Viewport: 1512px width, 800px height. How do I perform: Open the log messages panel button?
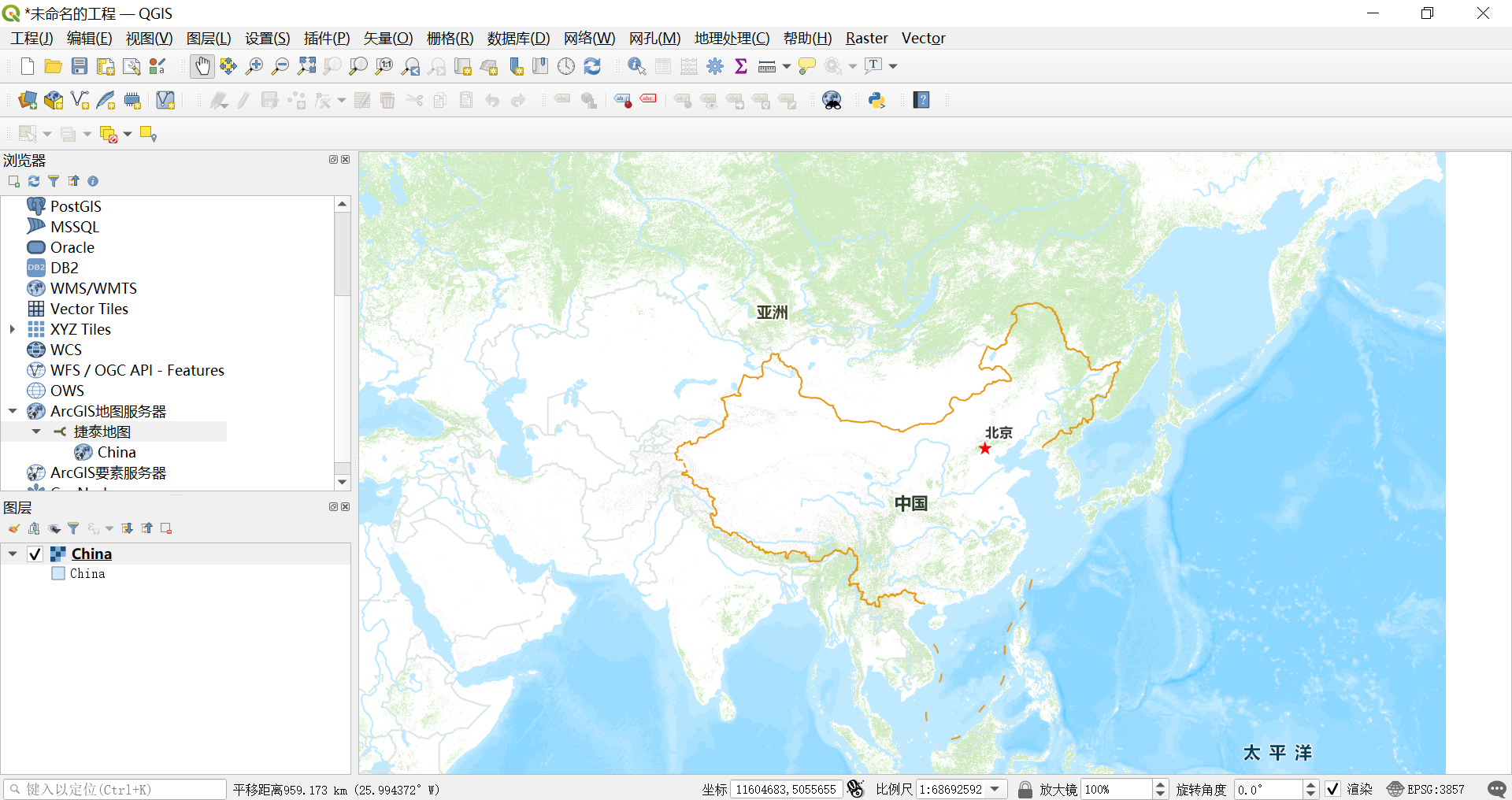pyautogui.click(x=1497, y=790)
